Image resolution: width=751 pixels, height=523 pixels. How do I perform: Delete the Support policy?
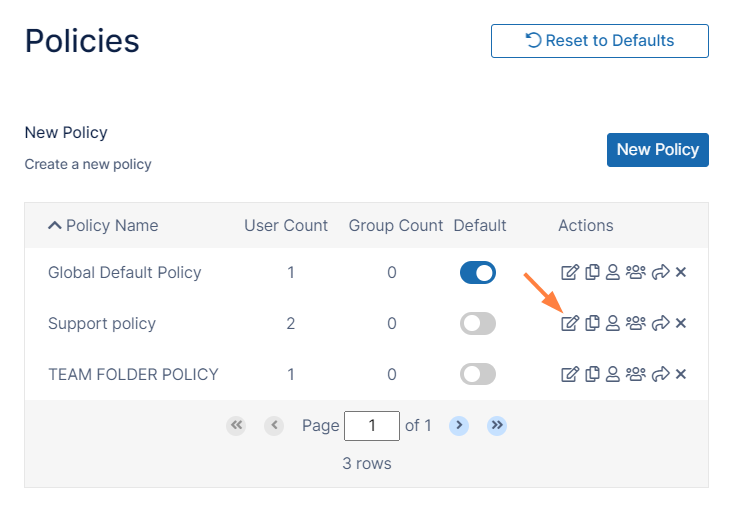tap(681, 323)
